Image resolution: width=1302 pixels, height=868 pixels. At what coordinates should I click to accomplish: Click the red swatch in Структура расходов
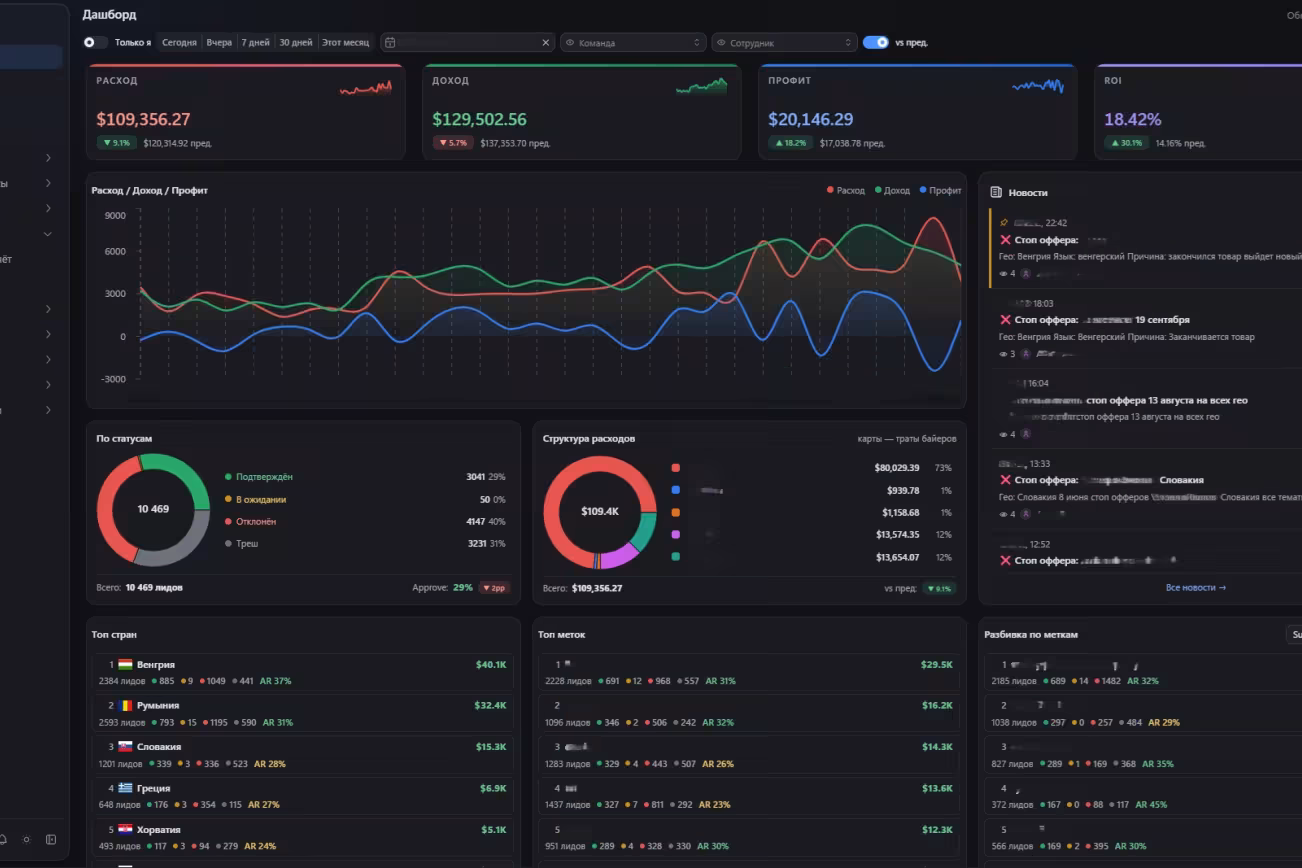(676, 468)
